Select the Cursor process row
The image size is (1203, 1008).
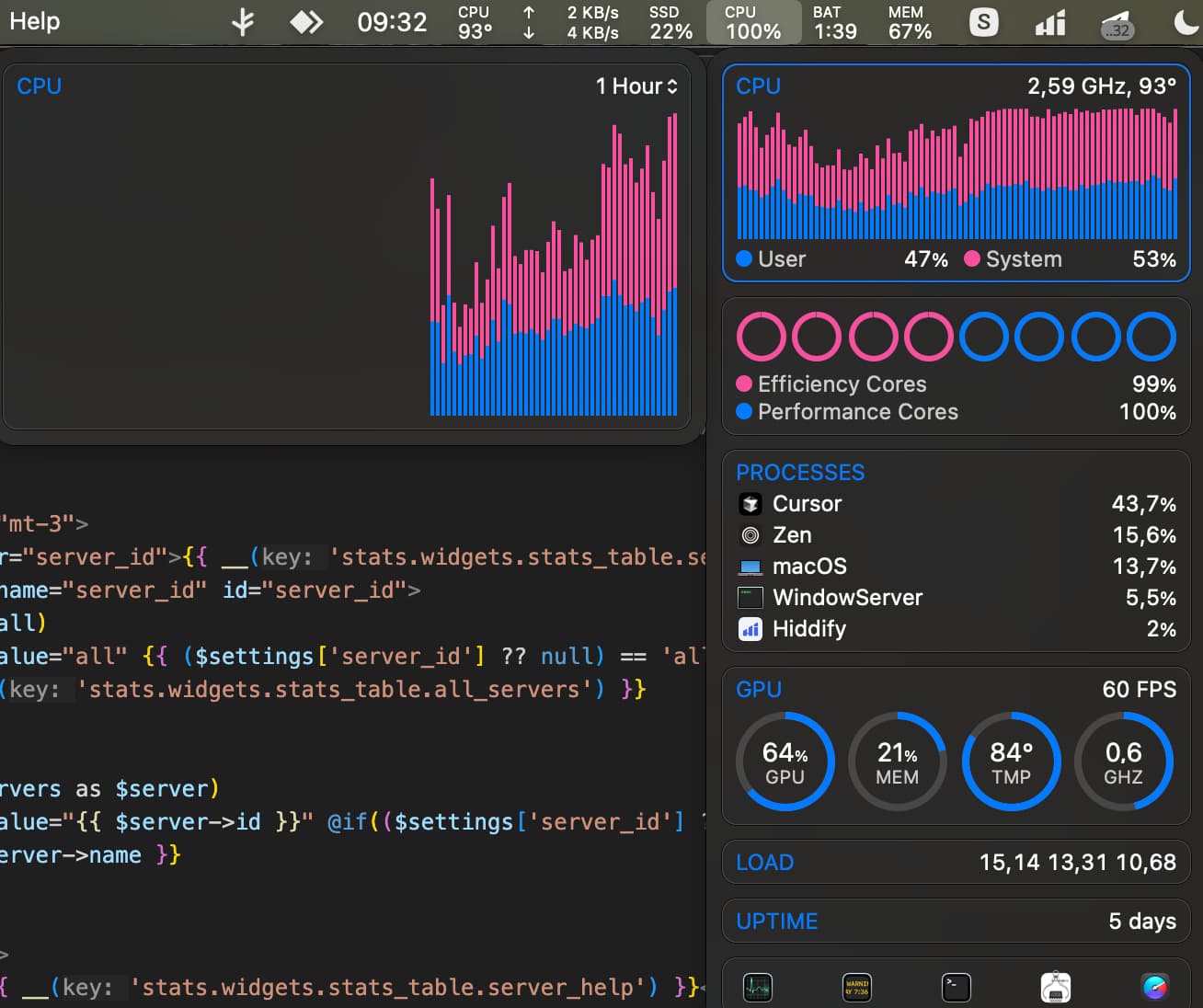coord(956,504)
